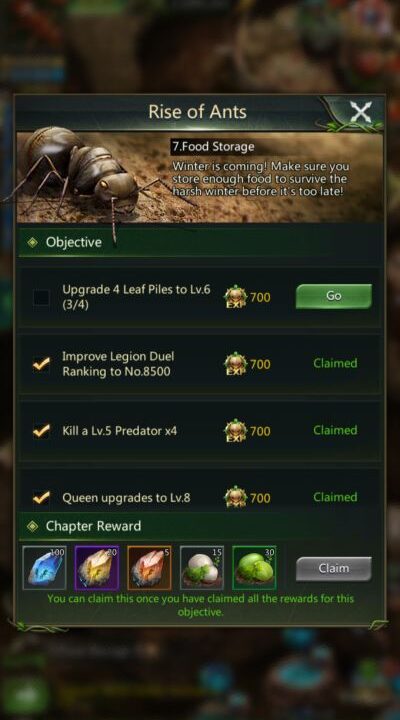Tap the white eggs reward icon
This screenshot has width=400, height=720.
click(202, 568)
